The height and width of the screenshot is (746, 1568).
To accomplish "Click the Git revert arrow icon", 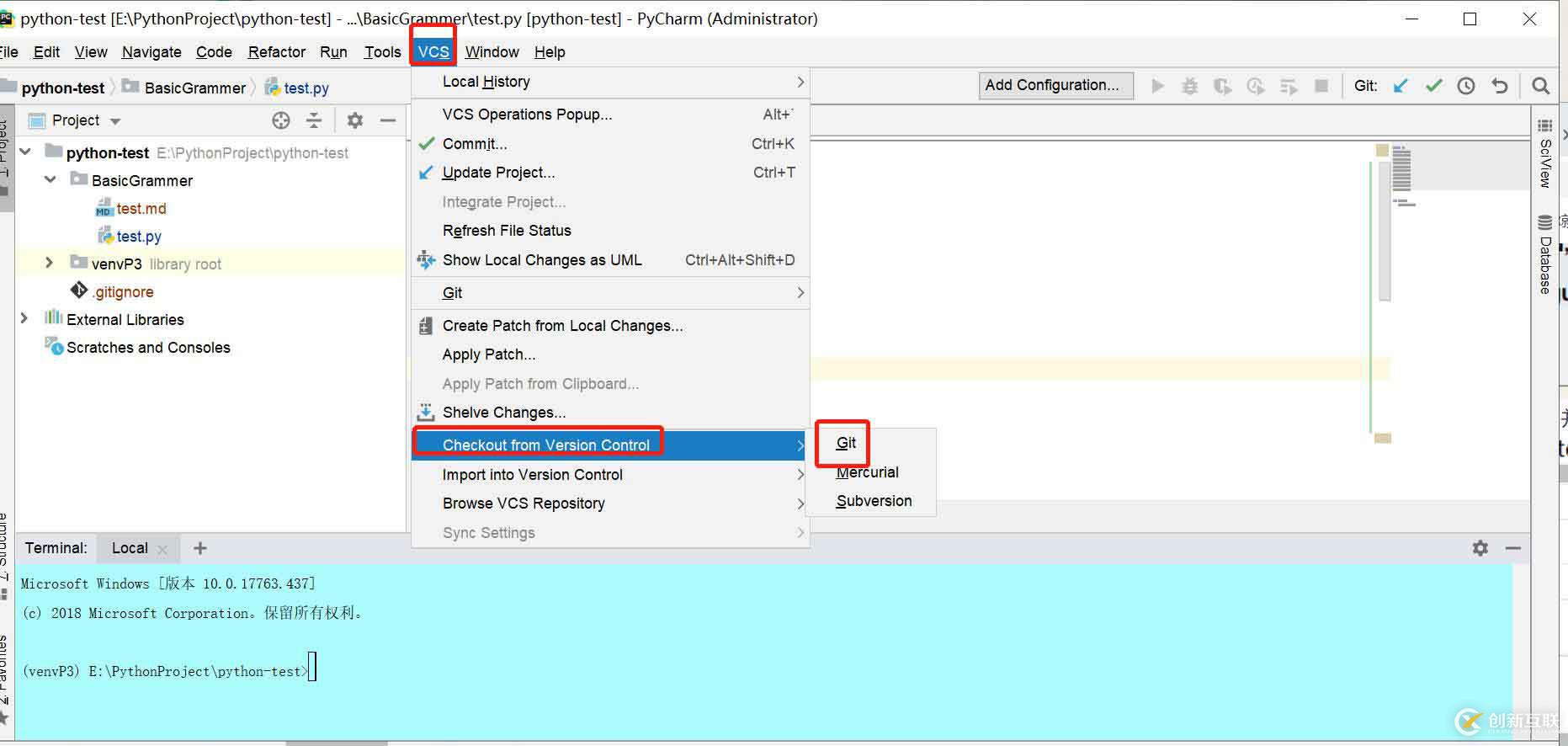I will point(1500,86).
